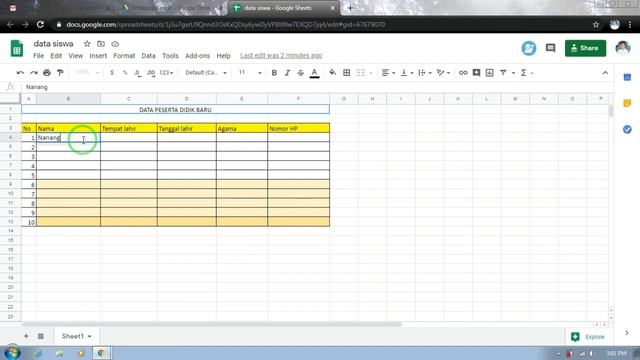Toggle bold formatting
This screenshot has width=640, height=360.
tap(274, 73)
